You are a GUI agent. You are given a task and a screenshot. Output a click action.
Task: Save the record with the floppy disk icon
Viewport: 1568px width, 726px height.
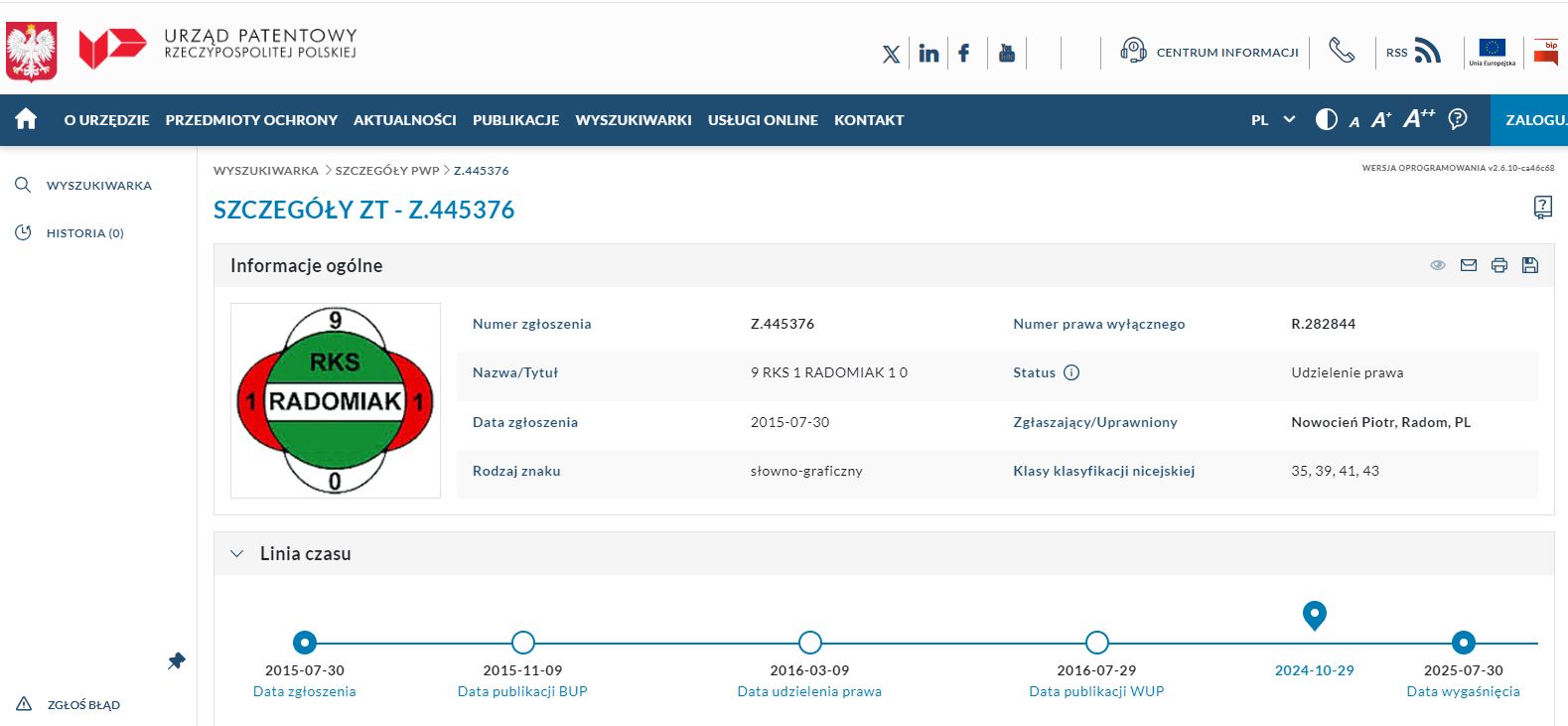click(x=1529, y=265)
